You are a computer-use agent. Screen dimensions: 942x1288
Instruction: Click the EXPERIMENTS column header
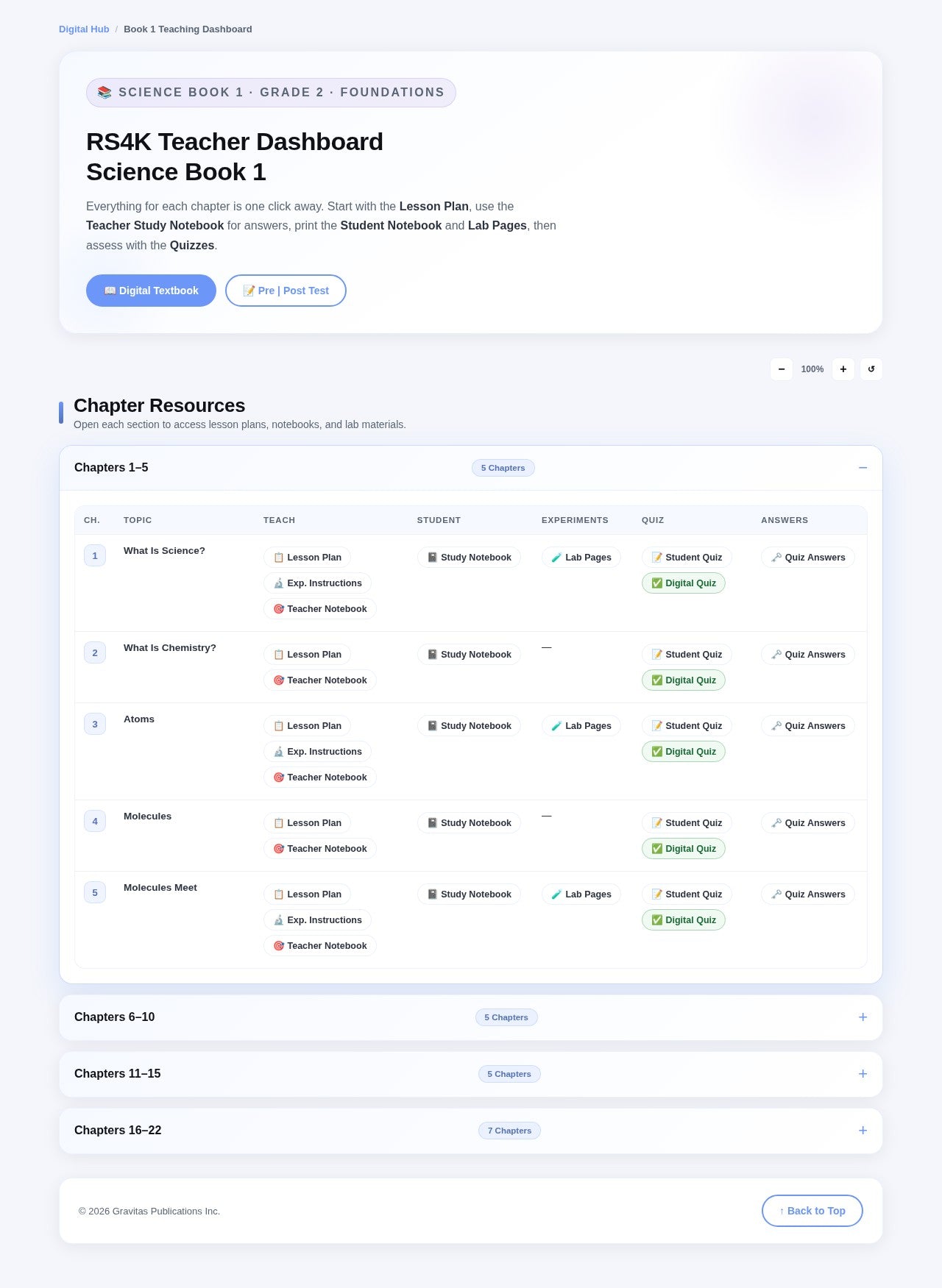(x=575, y=520)
